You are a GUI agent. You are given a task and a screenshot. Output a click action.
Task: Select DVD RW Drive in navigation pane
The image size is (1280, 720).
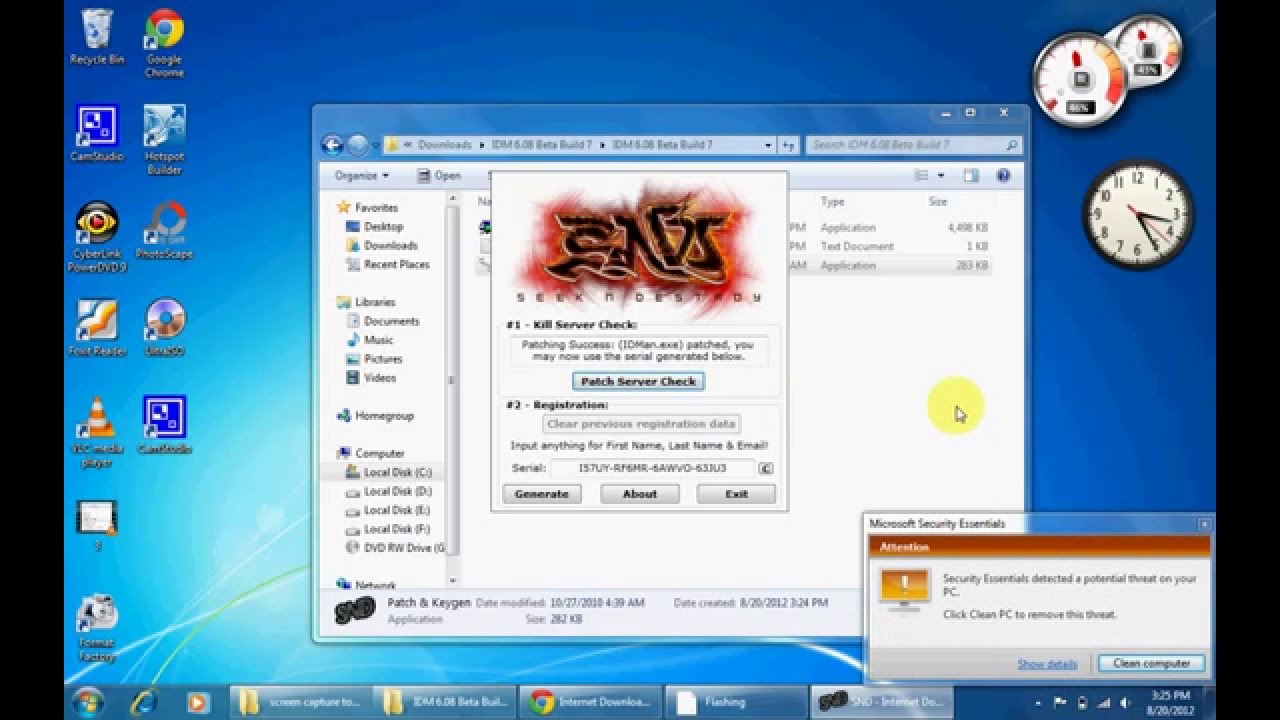click(x=397, y=548)
